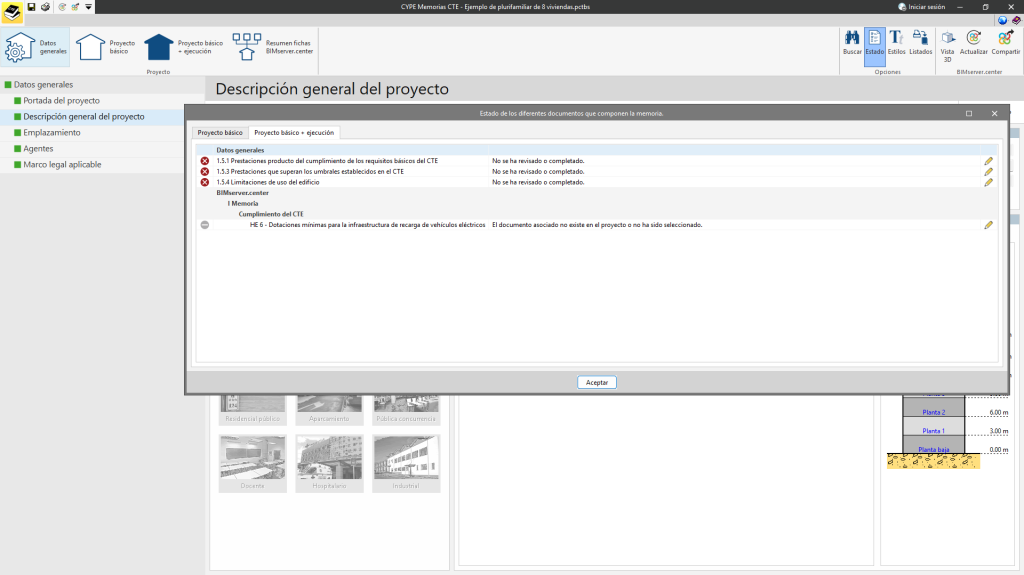Select the Industrial building type thumbnail

point(406,463)
